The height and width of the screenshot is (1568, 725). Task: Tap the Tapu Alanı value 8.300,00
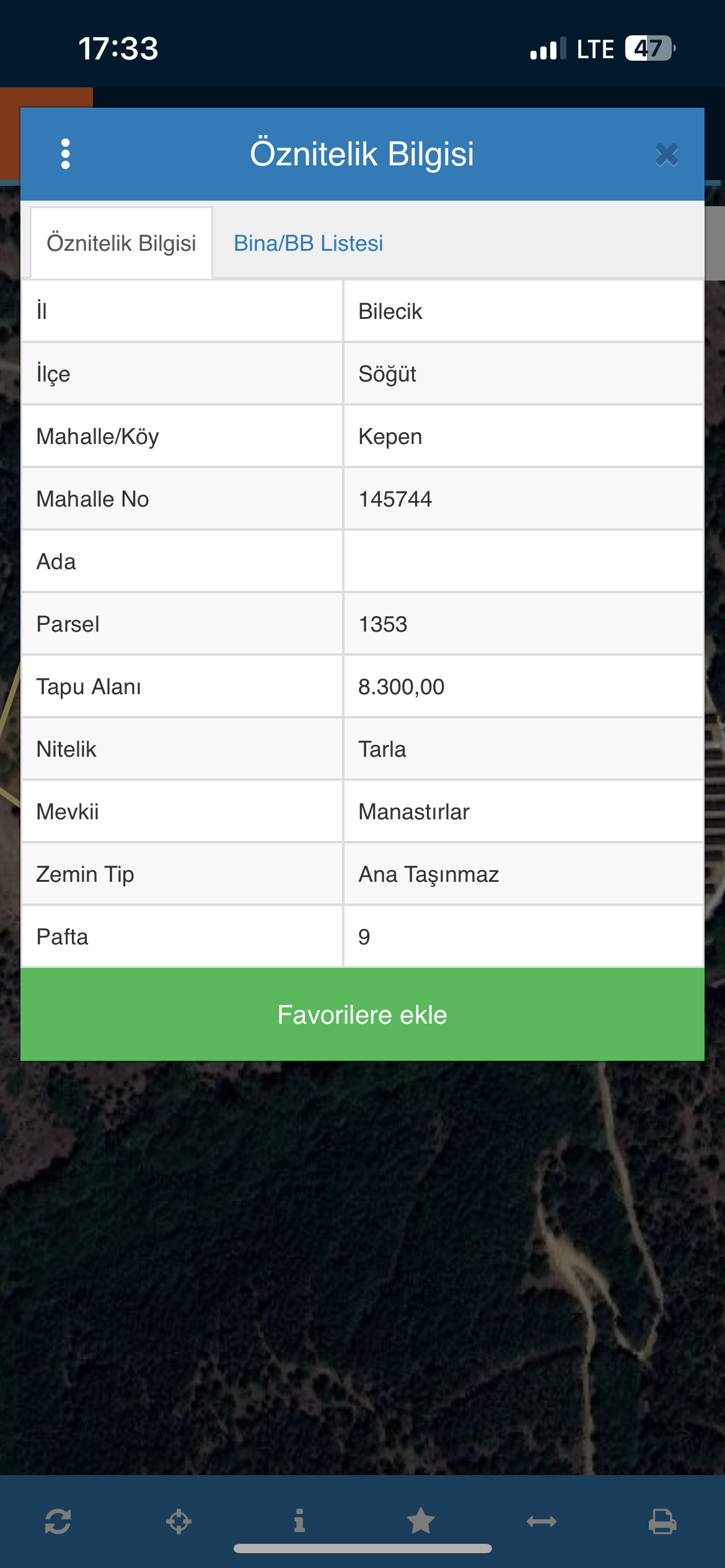pyautogui.click(x=402, y=687)
